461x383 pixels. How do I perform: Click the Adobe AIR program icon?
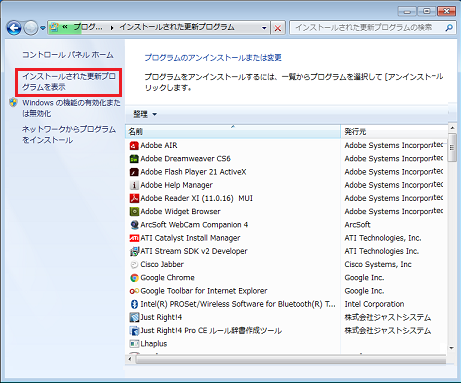click(134, 146)
